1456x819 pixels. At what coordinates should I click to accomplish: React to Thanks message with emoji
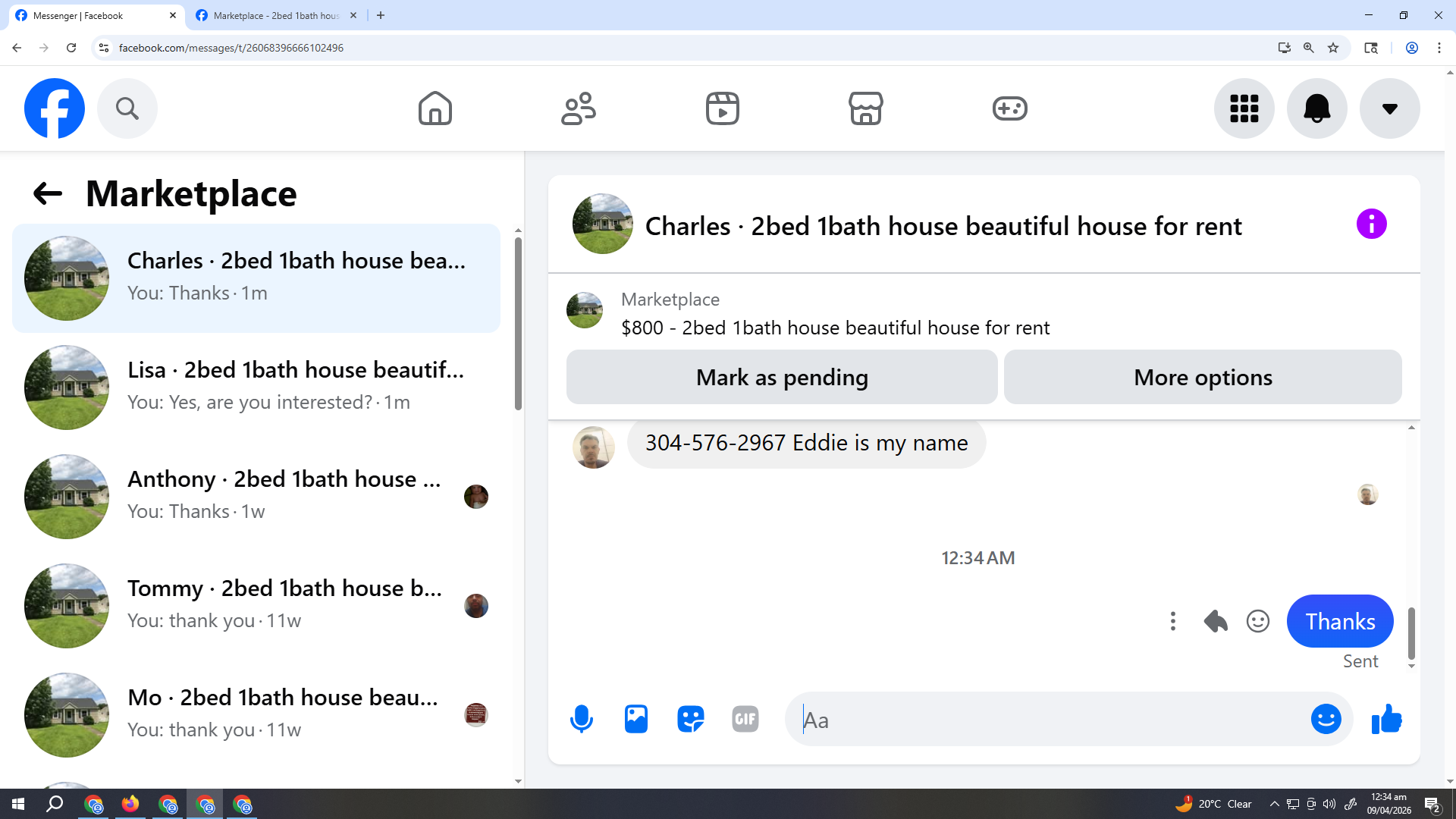pos(1257,621)
